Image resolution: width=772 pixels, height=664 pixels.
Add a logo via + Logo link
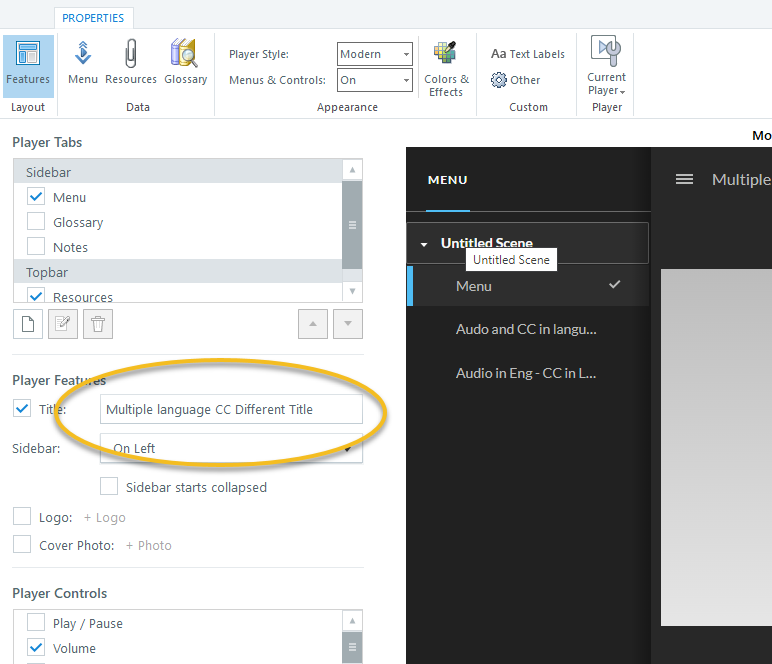104,518
